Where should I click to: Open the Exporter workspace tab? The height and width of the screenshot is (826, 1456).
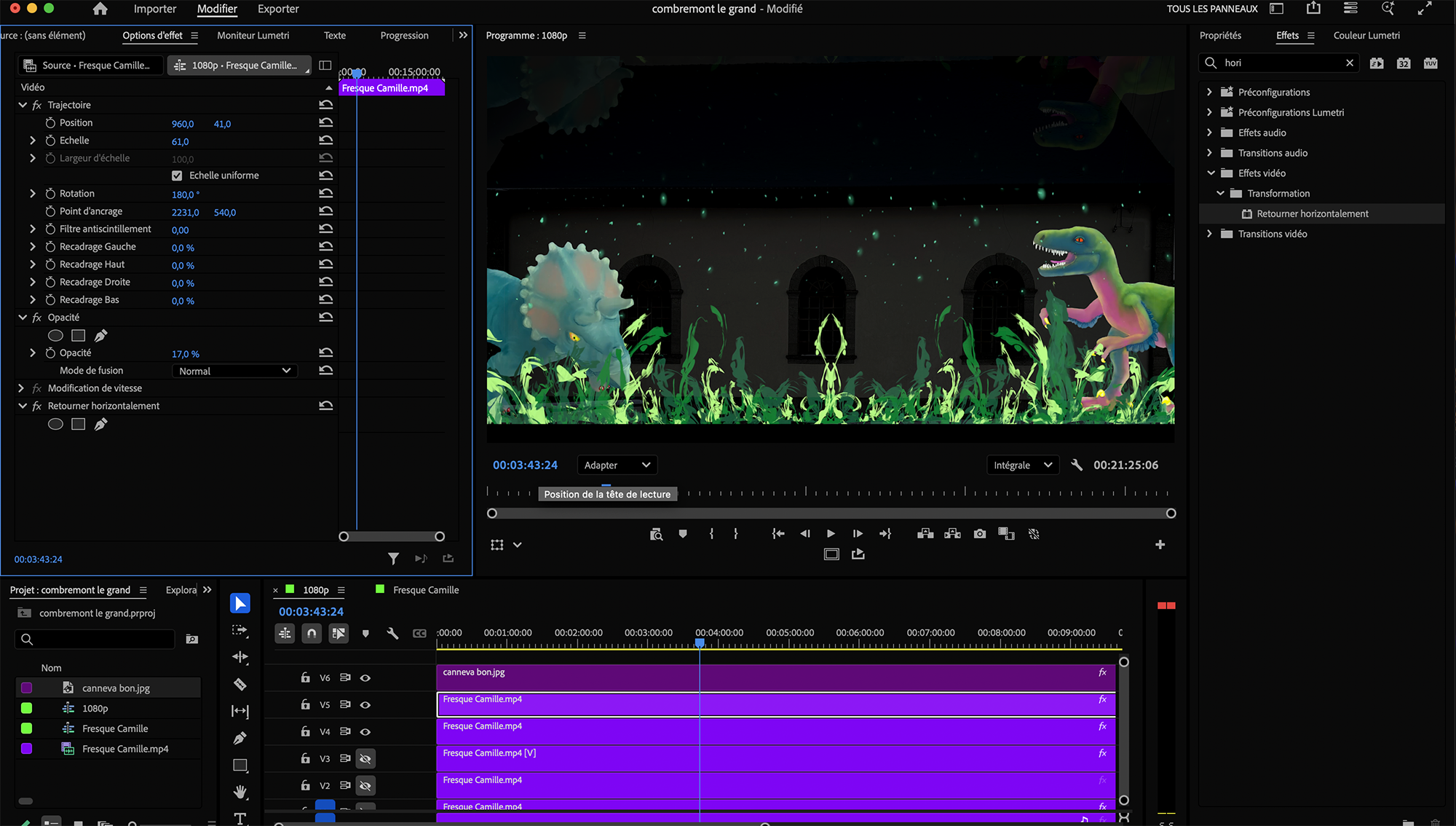(278, 9)
